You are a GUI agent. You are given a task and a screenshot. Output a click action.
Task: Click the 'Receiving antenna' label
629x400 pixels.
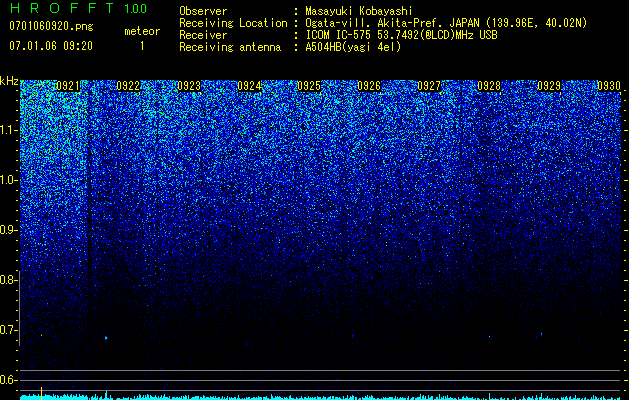tap(230, 47)
